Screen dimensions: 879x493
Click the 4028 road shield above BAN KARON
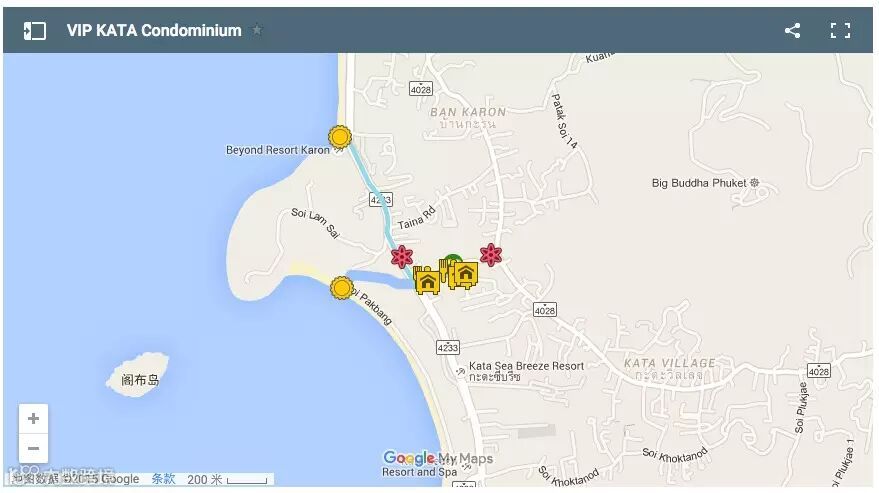pyautogui.click(x=420, y=89)
